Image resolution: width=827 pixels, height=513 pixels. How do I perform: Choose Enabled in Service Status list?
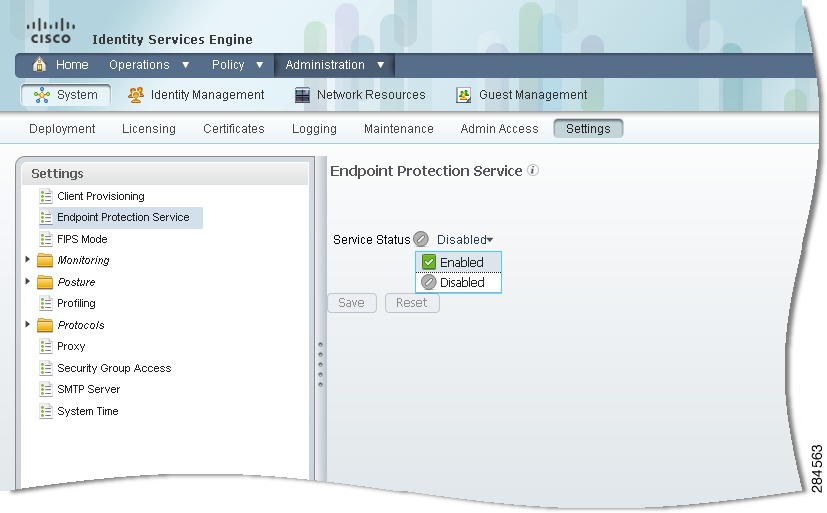coord(458,262)
